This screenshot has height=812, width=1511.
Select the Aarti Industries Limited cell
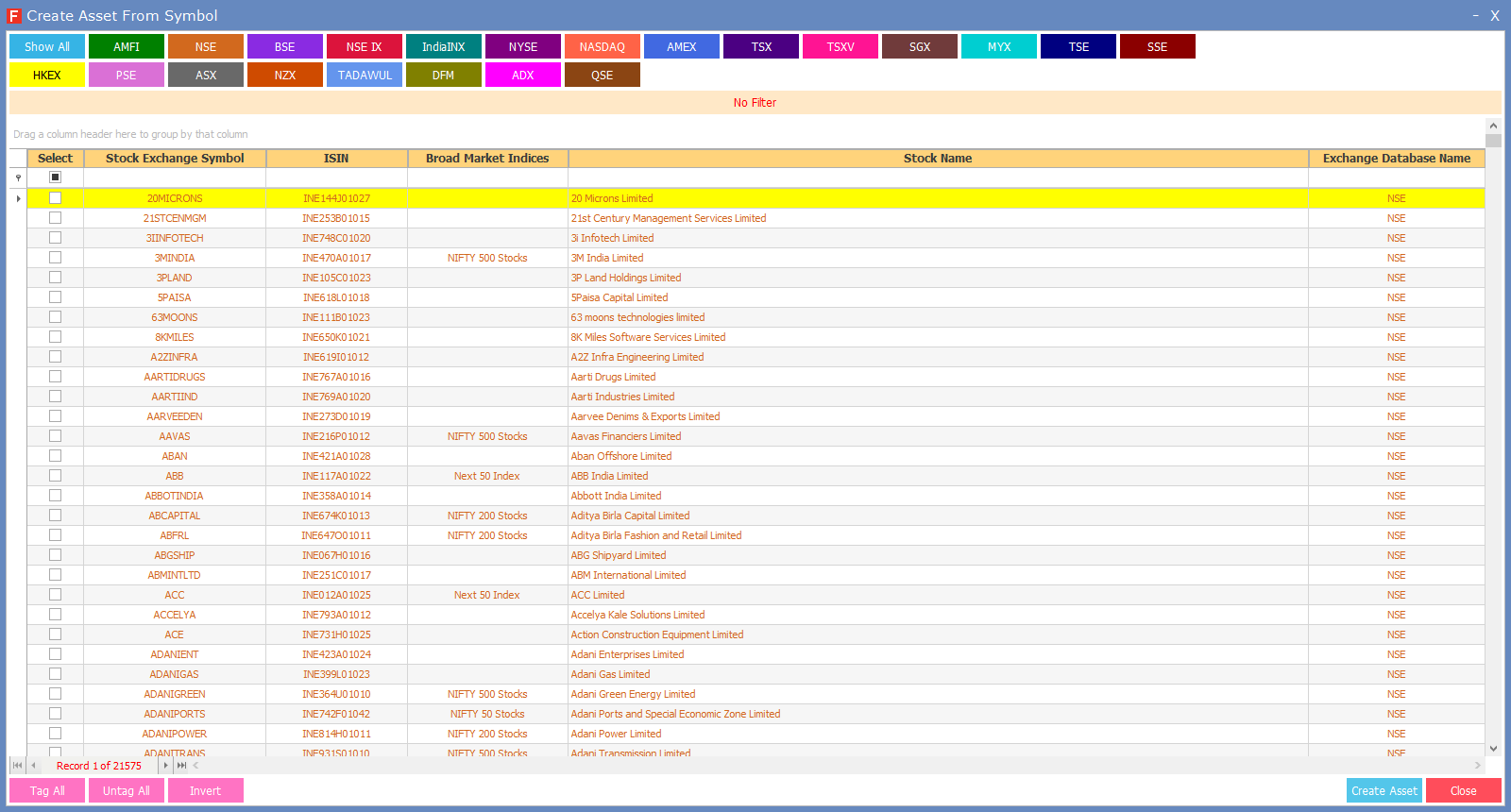point(938,397)
